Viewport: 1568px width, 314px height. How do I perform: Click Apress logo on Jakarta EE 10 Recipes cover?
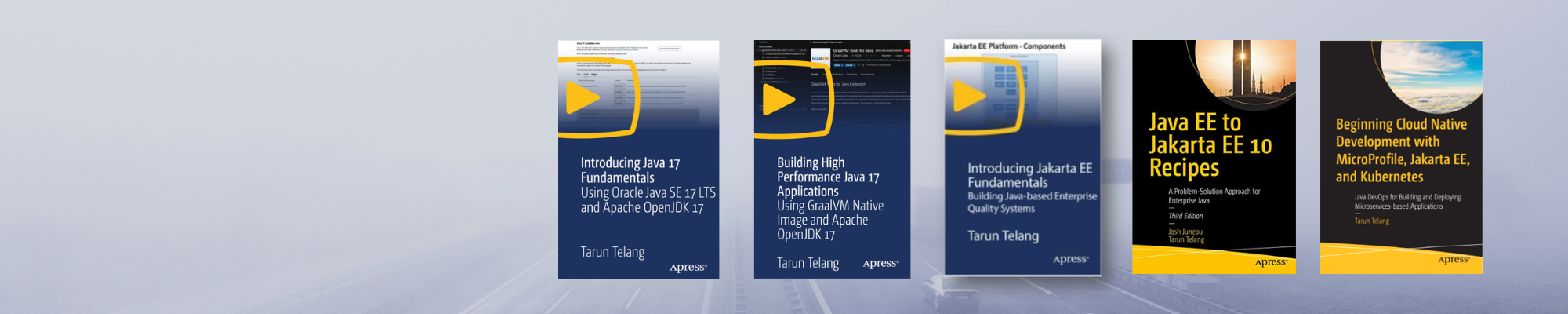click(x=1271, y=262)
